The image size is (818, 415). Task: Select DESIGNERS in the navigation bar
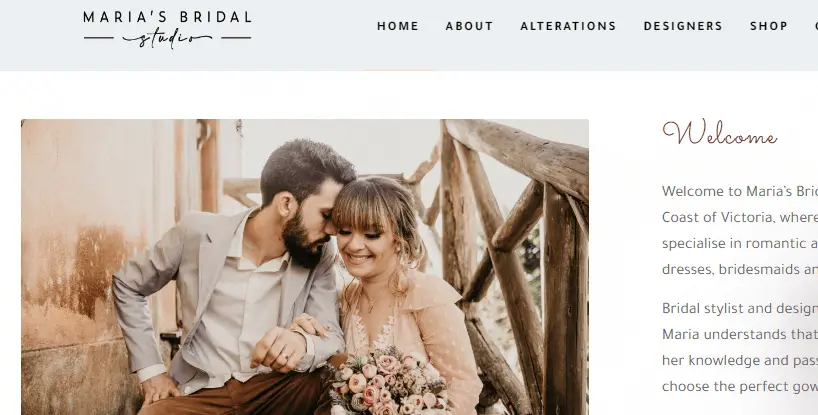(683, 26)
